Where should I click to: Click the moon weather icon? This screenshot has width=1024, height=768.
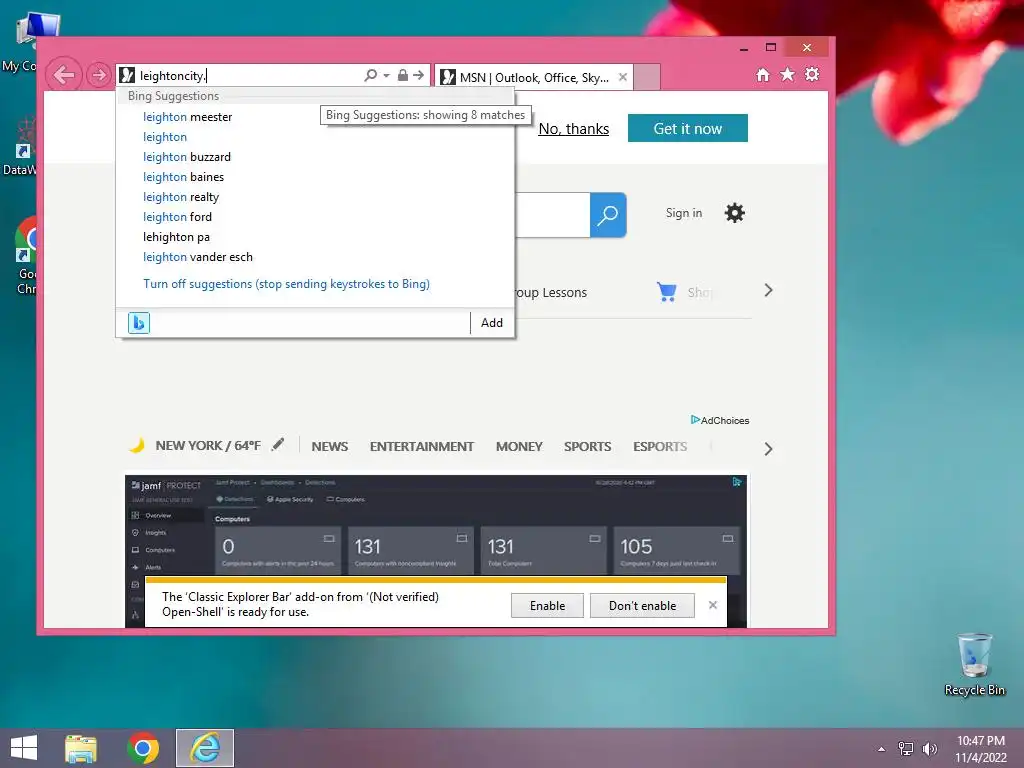[x=136, y=445]
